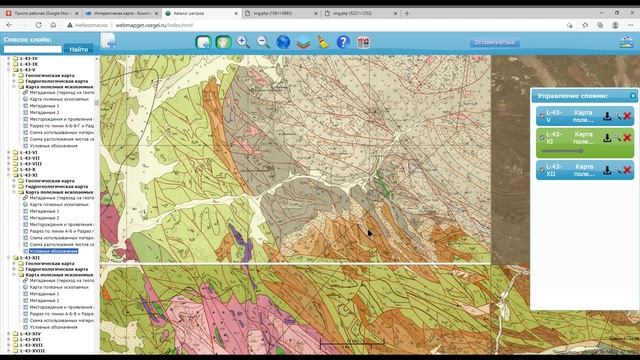
Task: Expand the L-43-VIII tree node
Action: 9,164
